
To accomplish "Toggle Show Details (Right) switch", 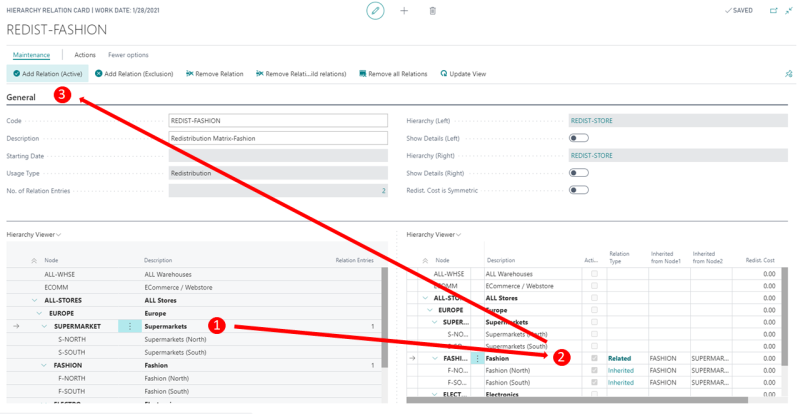I will tap(578, 173).
